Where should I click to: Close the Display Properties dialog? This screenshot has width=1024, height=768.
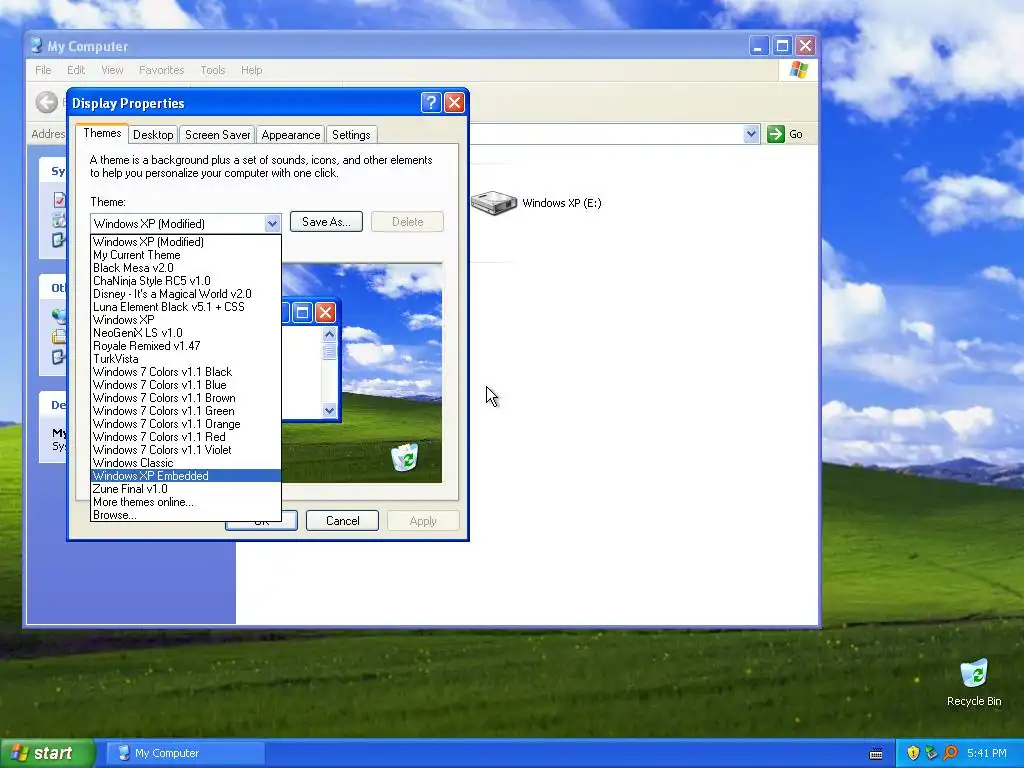(x=454, y=103)
